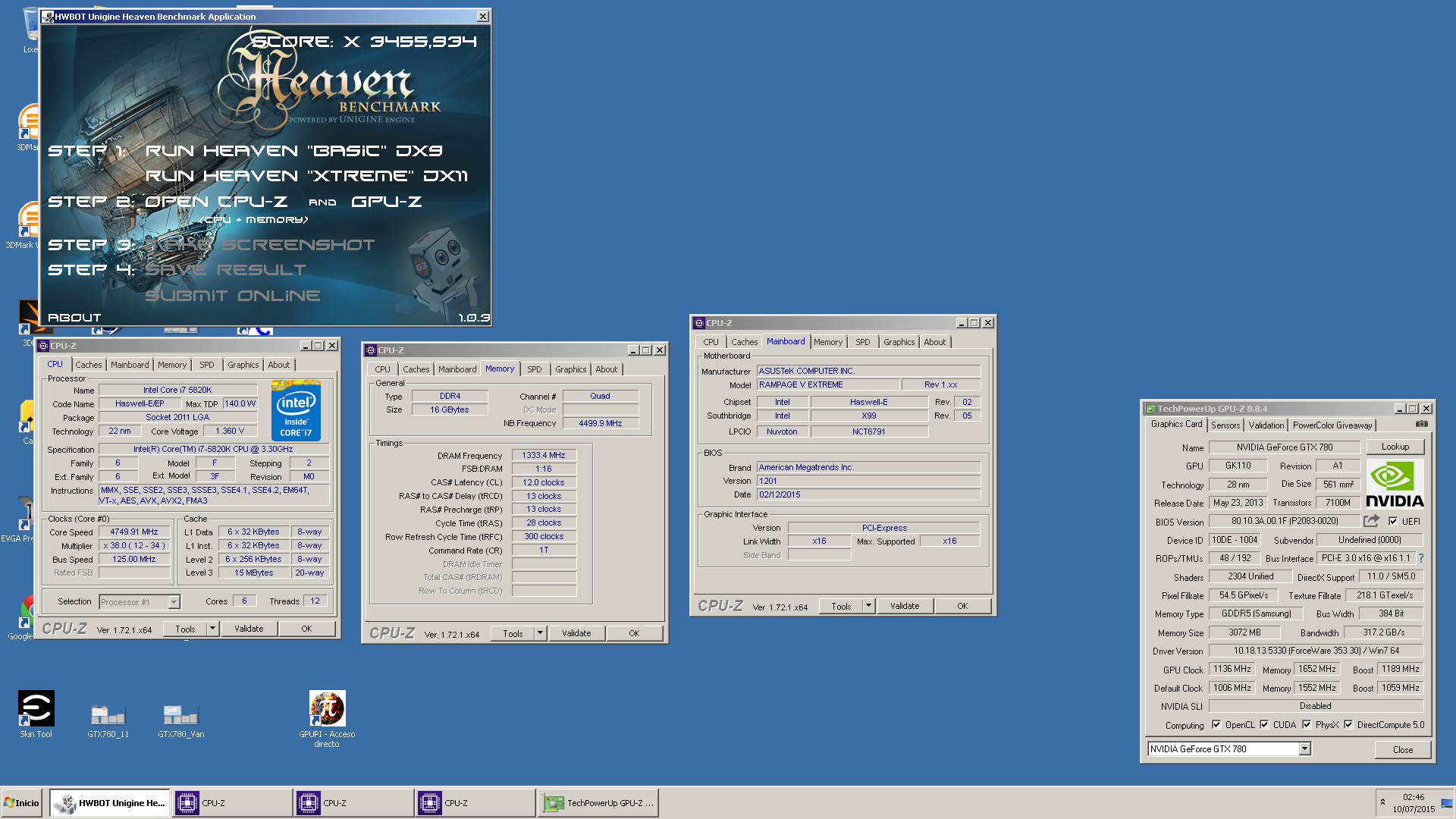1456x819 pixels.
Task: Click the BIOS Version field in CPU-Z Mainboard
Action: coord(868,481)
